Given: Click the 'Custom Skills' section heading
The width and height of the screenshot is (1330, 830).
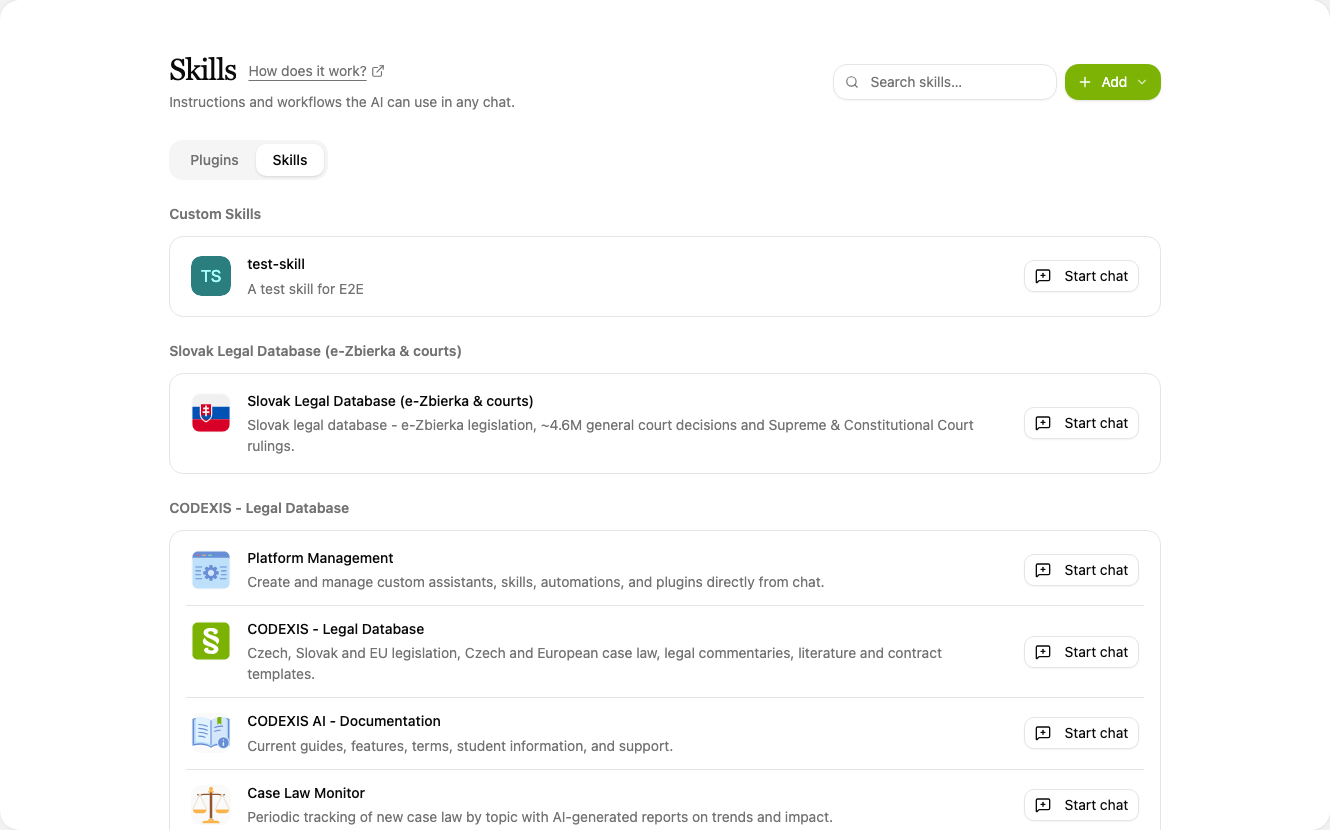Looking at the screenshot, I should (x=215, y=214).
